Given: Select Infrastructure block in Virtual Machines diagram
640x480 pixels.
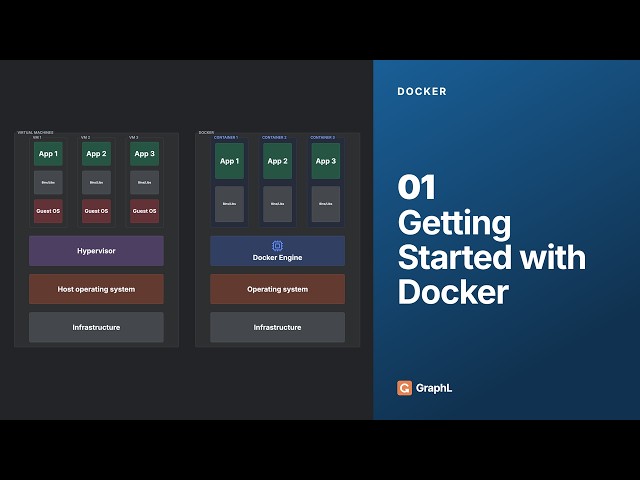Looking at the screenshot, I should [96, 327].
